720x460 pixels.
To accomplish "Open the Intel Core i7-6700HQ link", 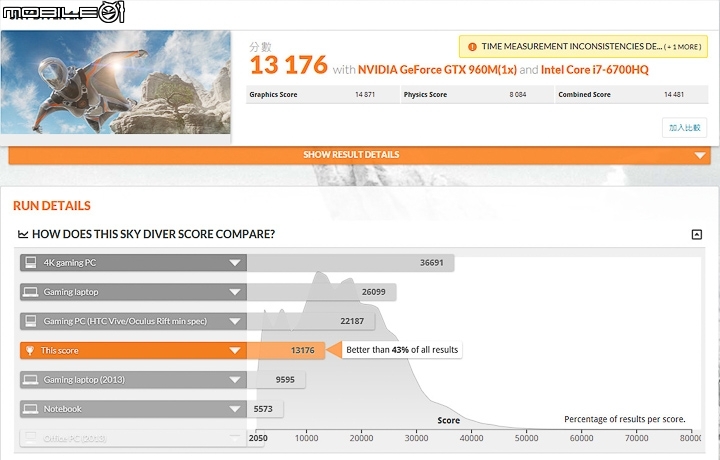I will click(x=595, y=70).
